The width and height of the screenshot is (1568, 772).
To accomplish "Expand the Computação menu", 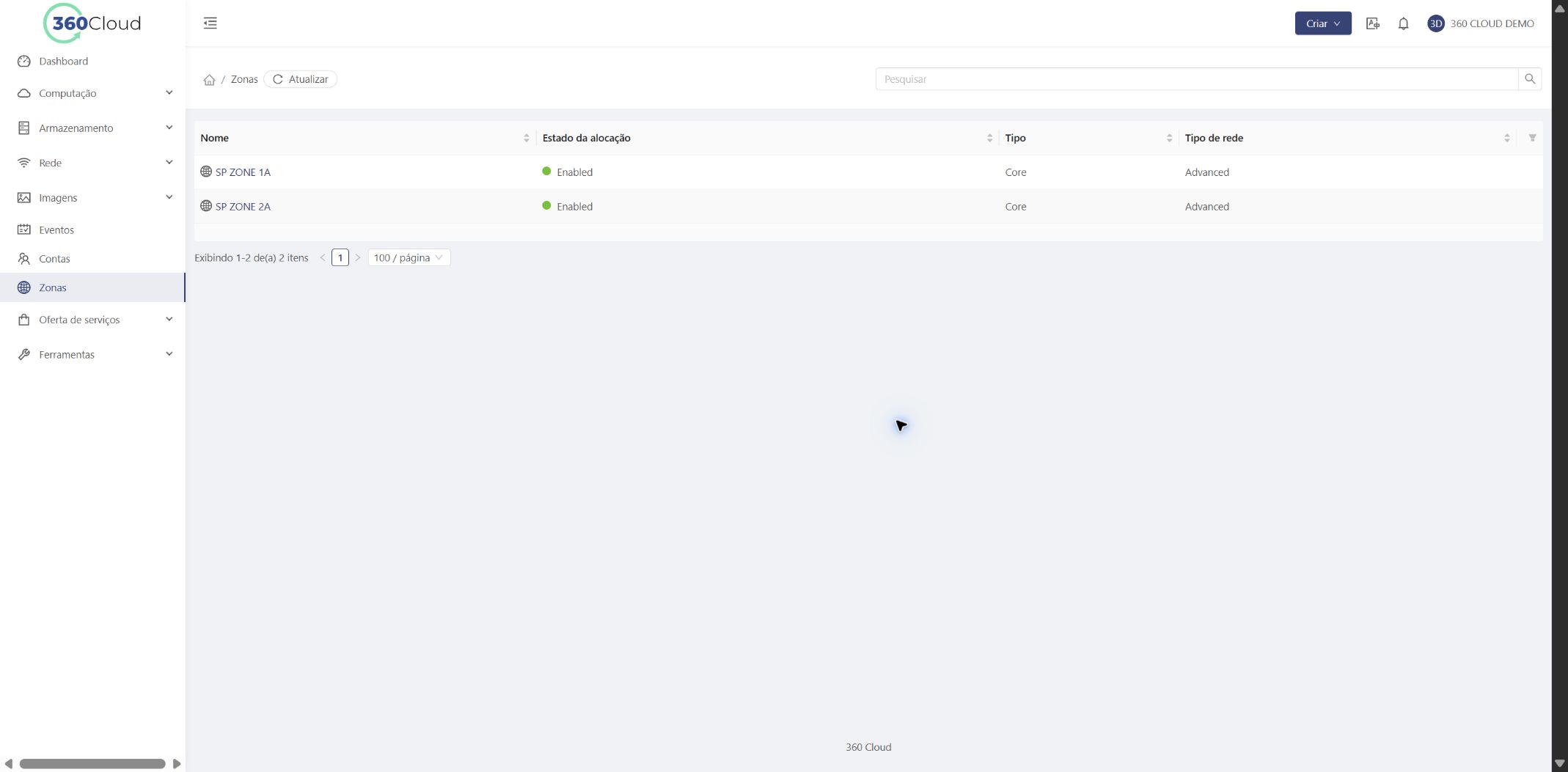I will (x=92, y=93).
